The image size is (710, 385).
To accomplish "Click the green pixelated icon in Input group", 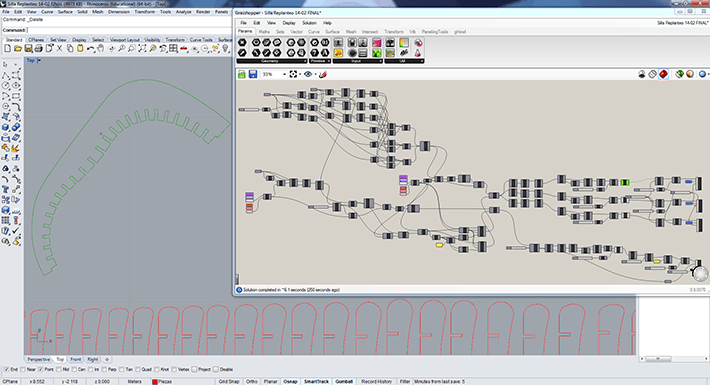I will (377, 53).
